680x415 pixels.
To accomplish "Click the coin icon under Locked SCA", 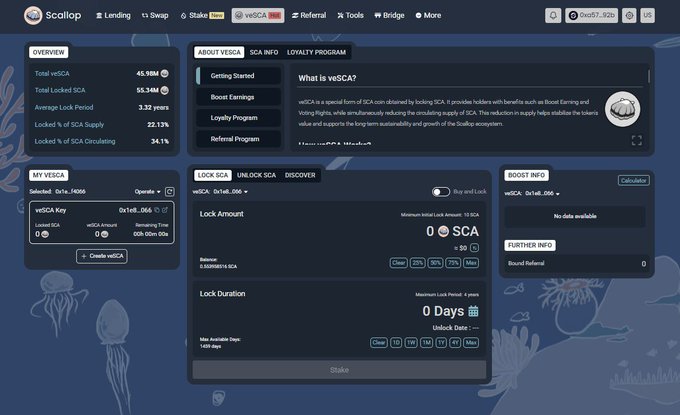I will (45, 235).
